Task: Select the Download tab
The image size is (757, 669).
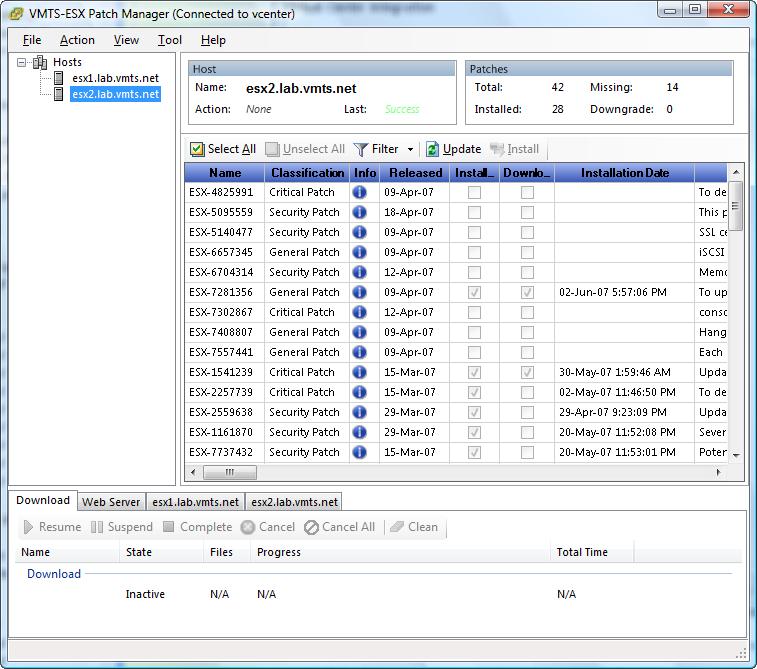Action: (x=43, y=500)
